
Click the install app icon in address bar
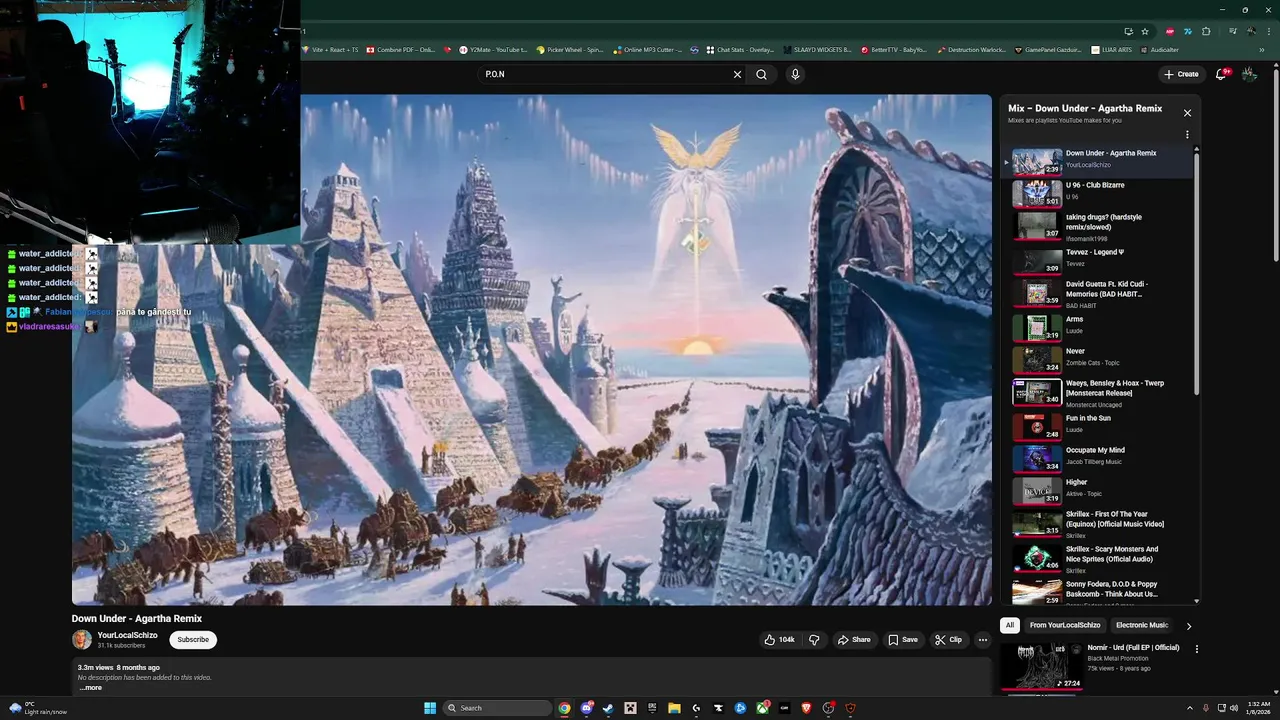tap(1128, 31)
